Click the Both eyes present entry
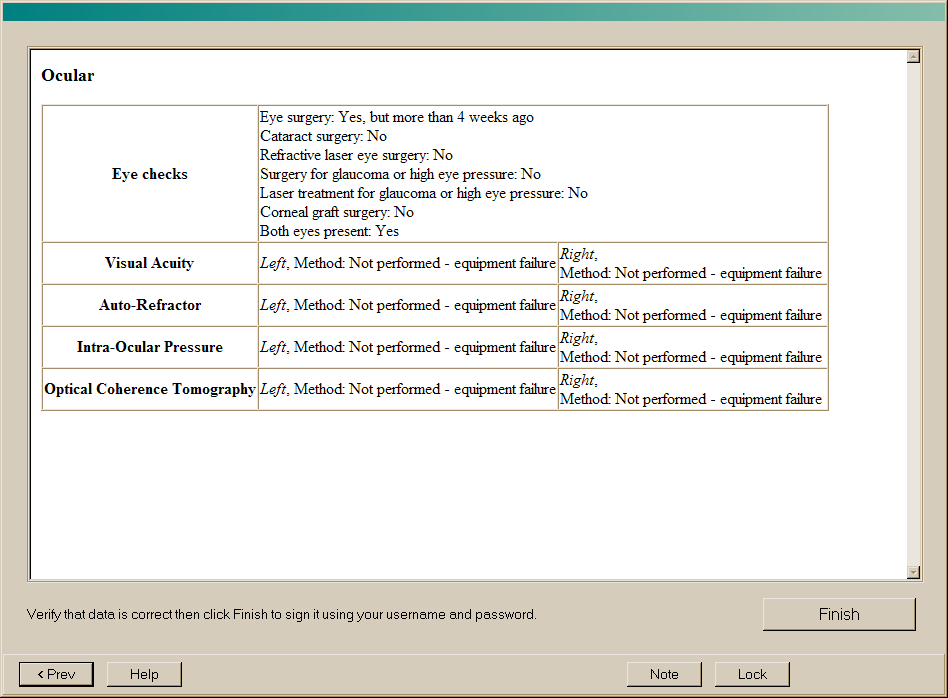Image resolution: width=948 pixels, height=698 pixels. (x=329, y=231)
